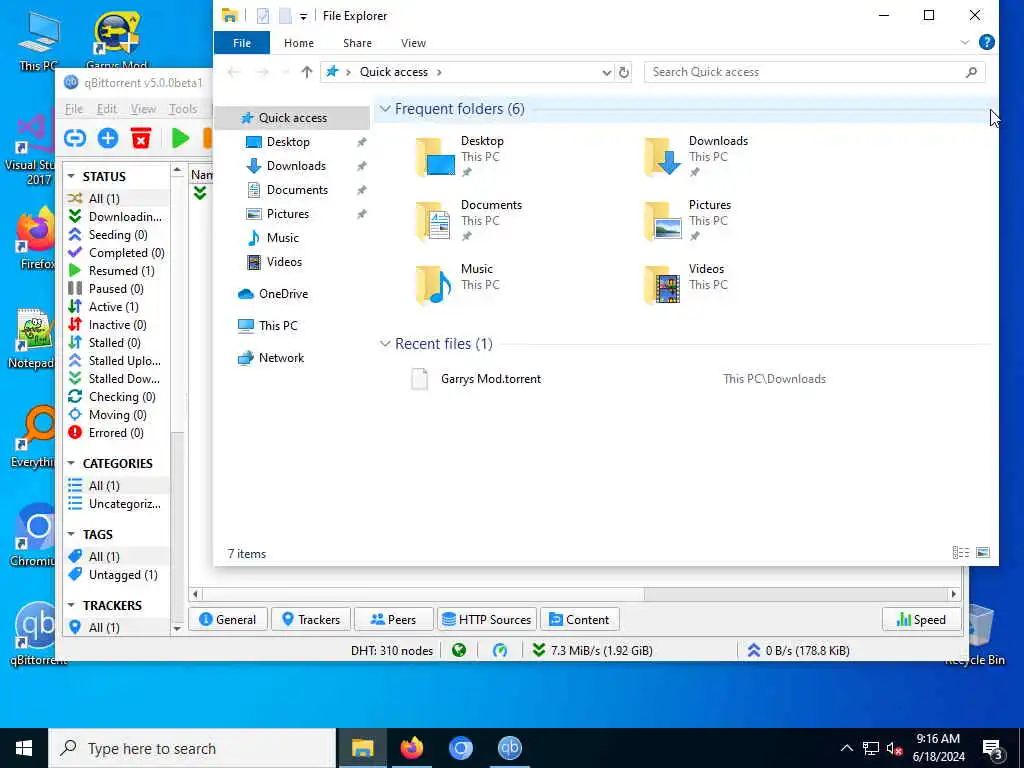Switch to the Peers tab
The height and width of the screenshot is (768, 1024).
coord(394,619)
